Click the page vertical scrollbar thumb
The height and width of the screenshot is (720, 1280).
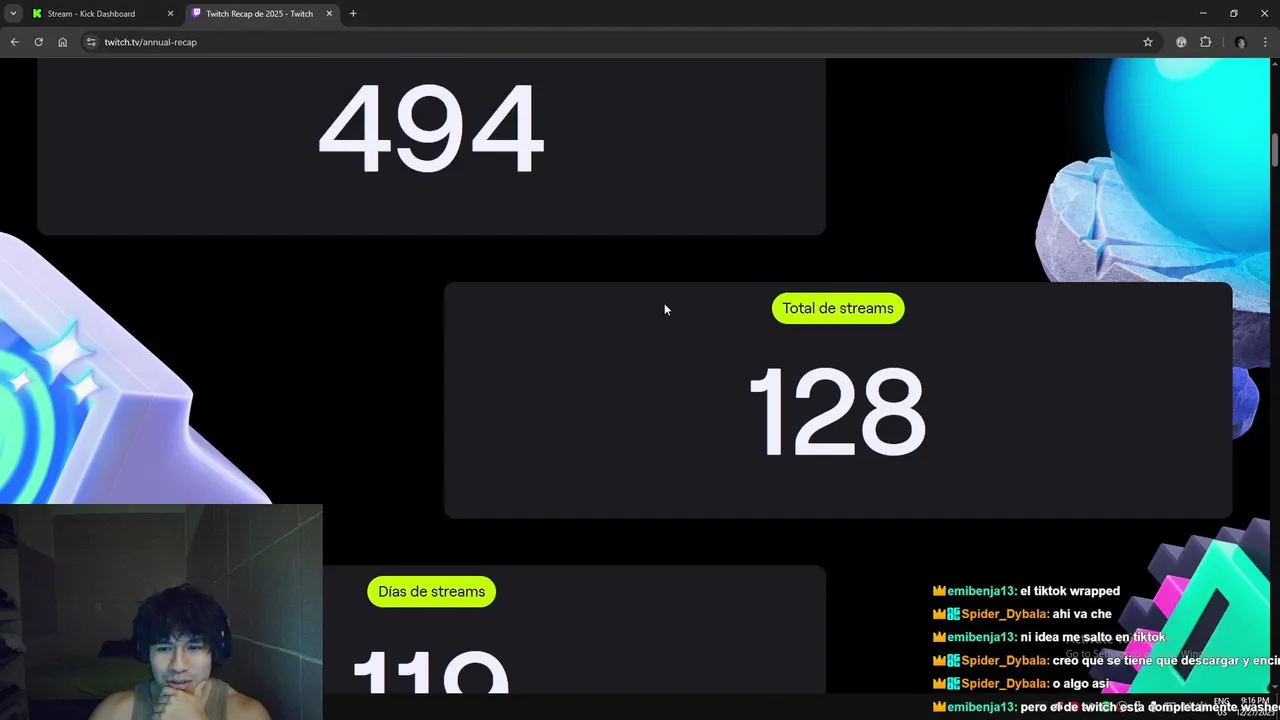coord(1275,149)
